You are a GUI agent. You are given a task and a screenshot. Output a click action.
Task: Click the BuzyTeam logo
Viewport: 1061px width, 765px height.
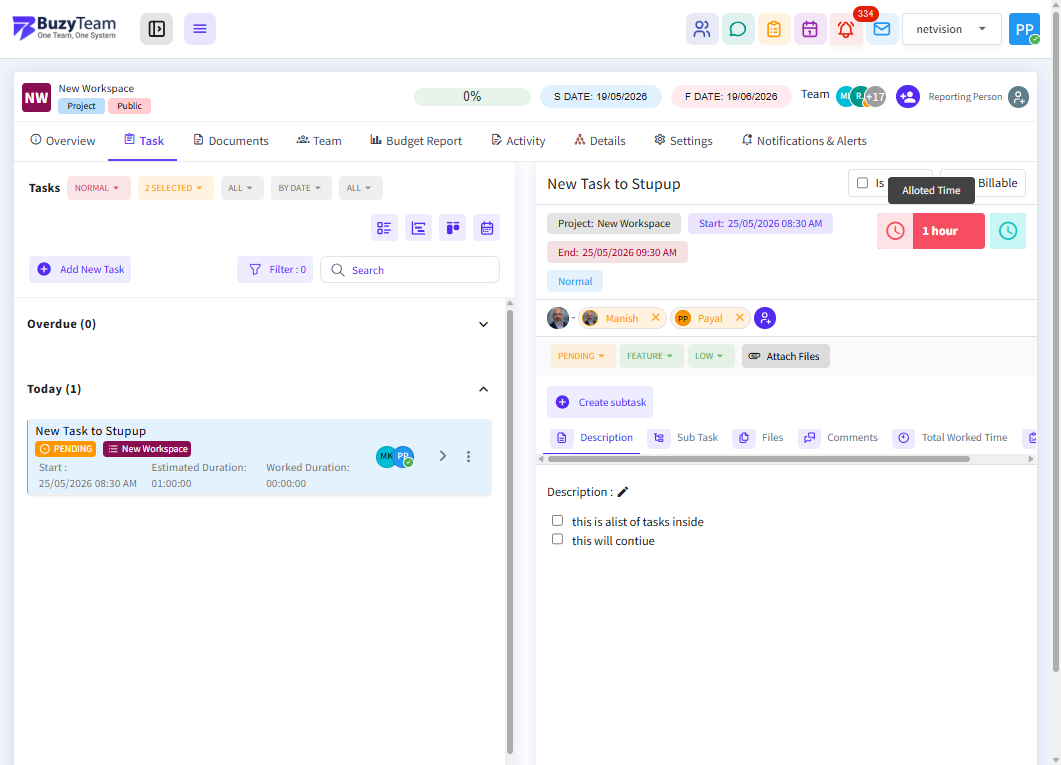pyautogui.click(x=64, y=28)
